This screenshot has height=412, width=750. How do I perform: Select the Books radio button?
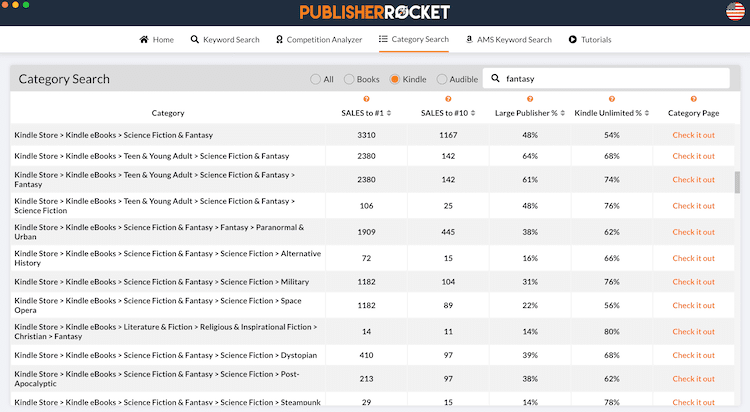(349, 79)
